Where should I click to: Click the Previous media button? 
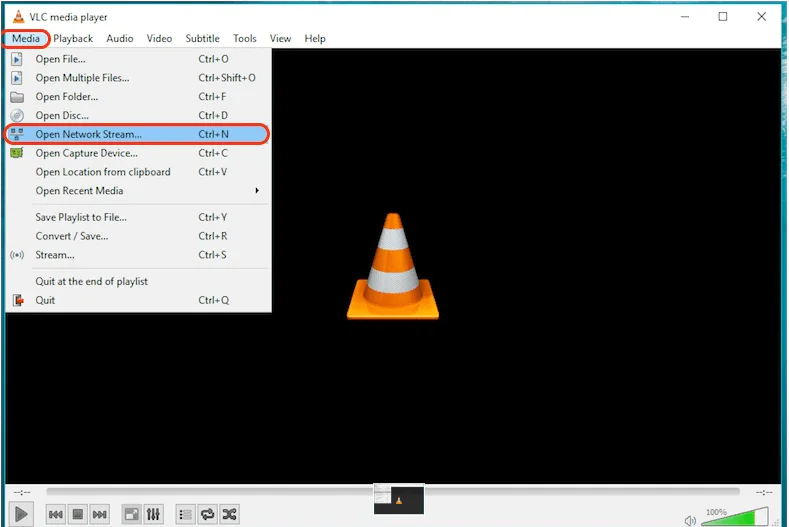[x=56, y=514]
